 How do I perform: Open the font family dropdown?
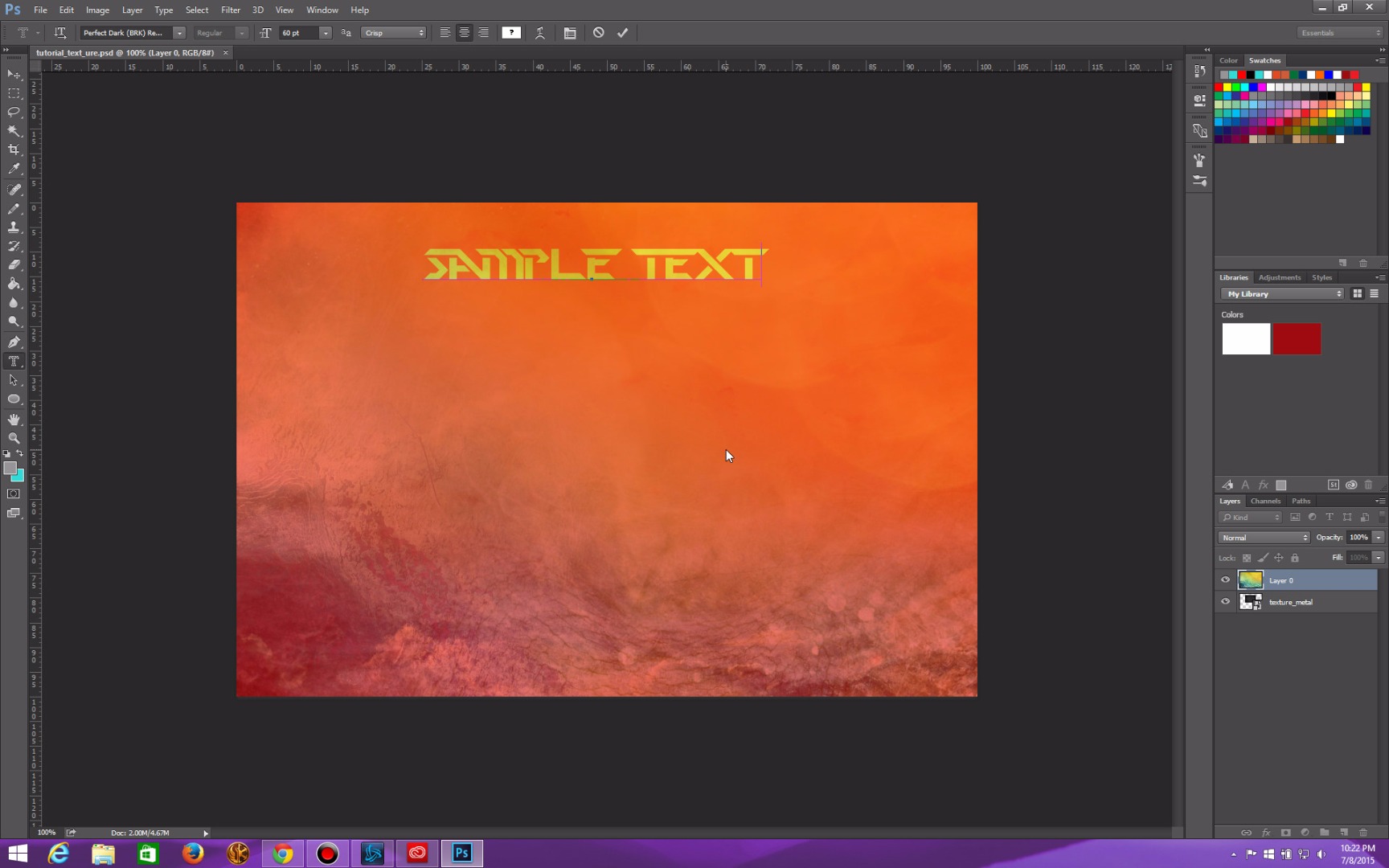[179, 33]
